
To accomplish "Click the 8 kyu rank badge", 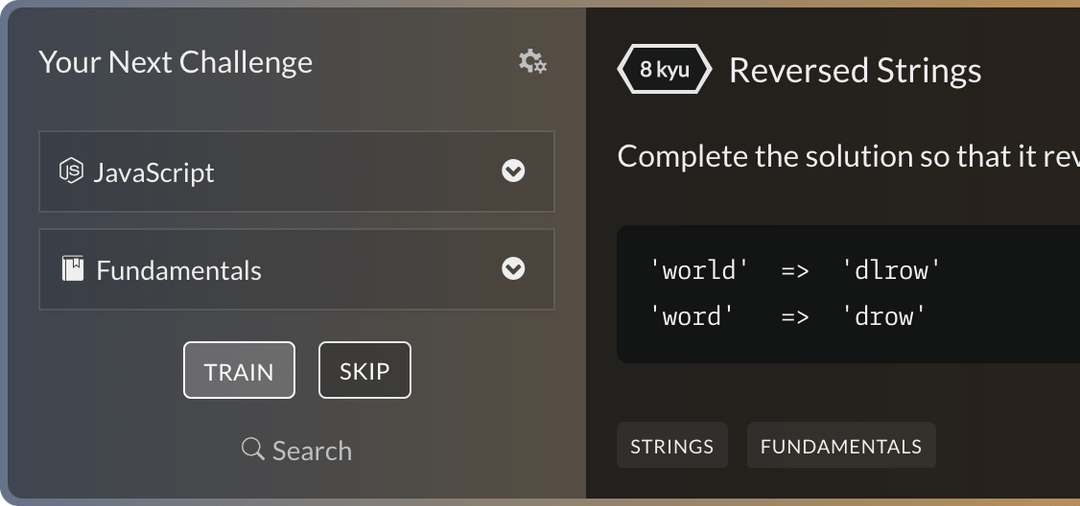I will (664, 70).
